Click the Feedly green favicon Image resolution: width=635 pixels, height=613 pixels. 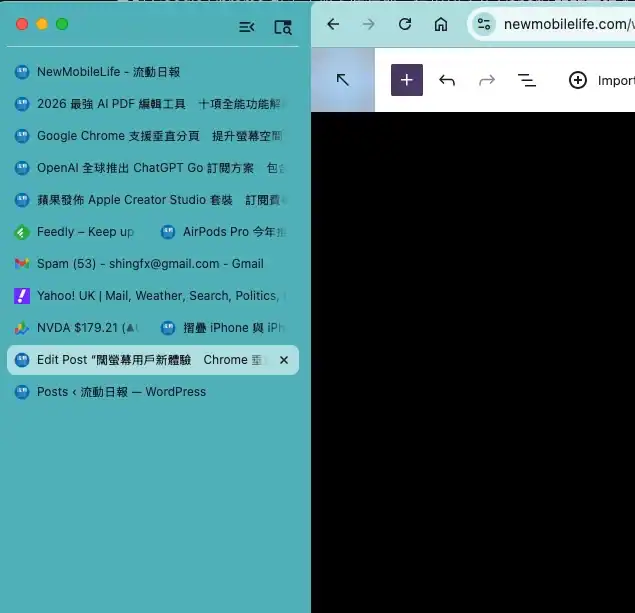click(x=22, y=232)
